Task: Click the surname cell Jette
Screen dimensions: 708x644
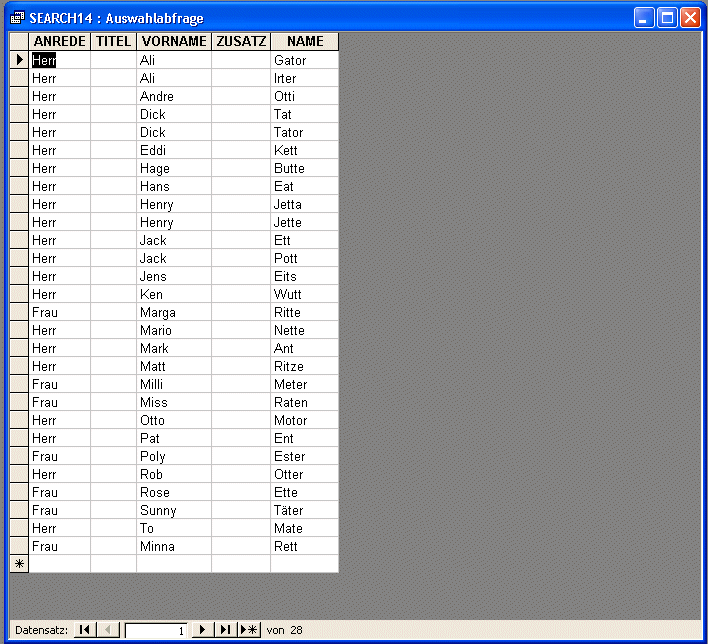Action: pyautogui.click(x=305, y=222)
